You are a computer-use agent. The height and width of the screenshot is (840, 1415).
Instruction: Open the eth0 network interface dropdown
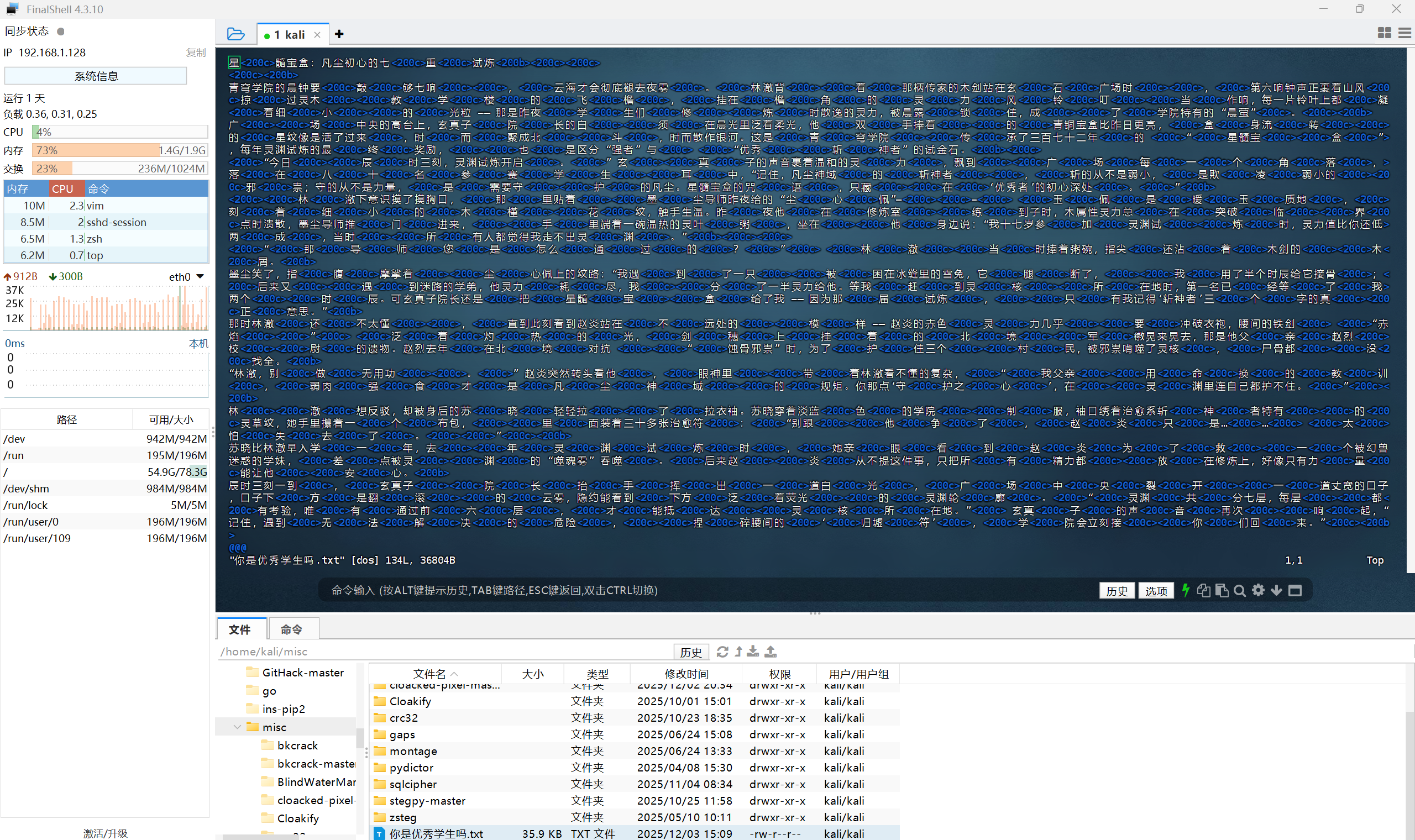(x=200, y=276)
